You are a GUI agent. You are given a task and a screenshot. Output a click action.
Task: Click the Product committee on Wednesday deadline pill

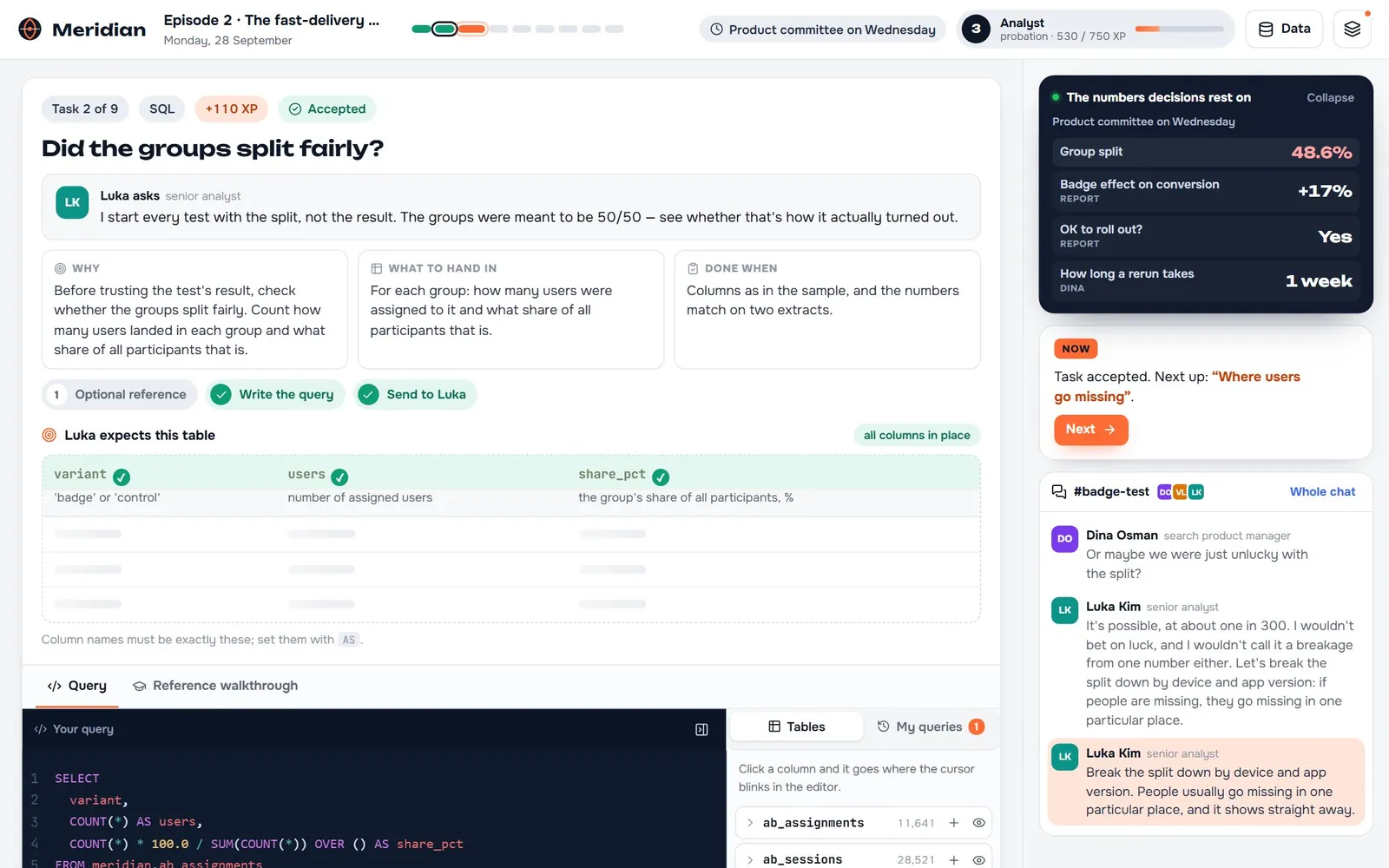click(x=822, y=30)
